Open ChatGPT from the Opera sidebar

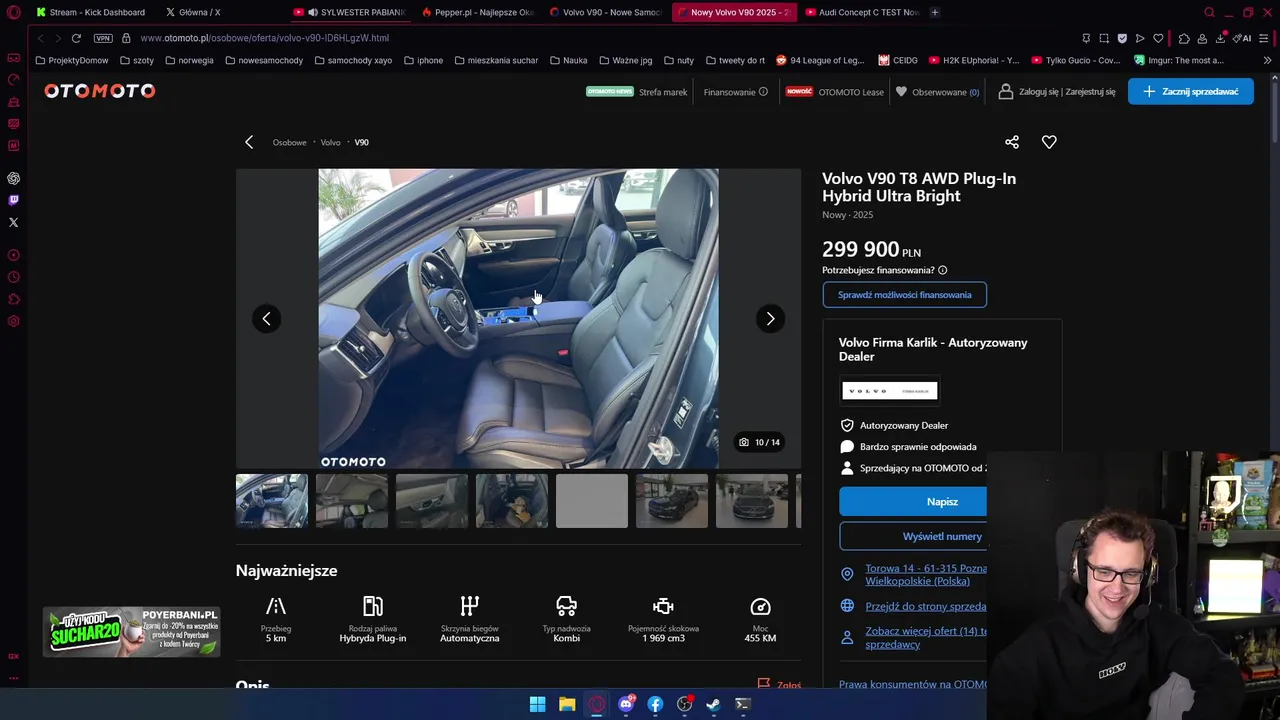point(13,178)
